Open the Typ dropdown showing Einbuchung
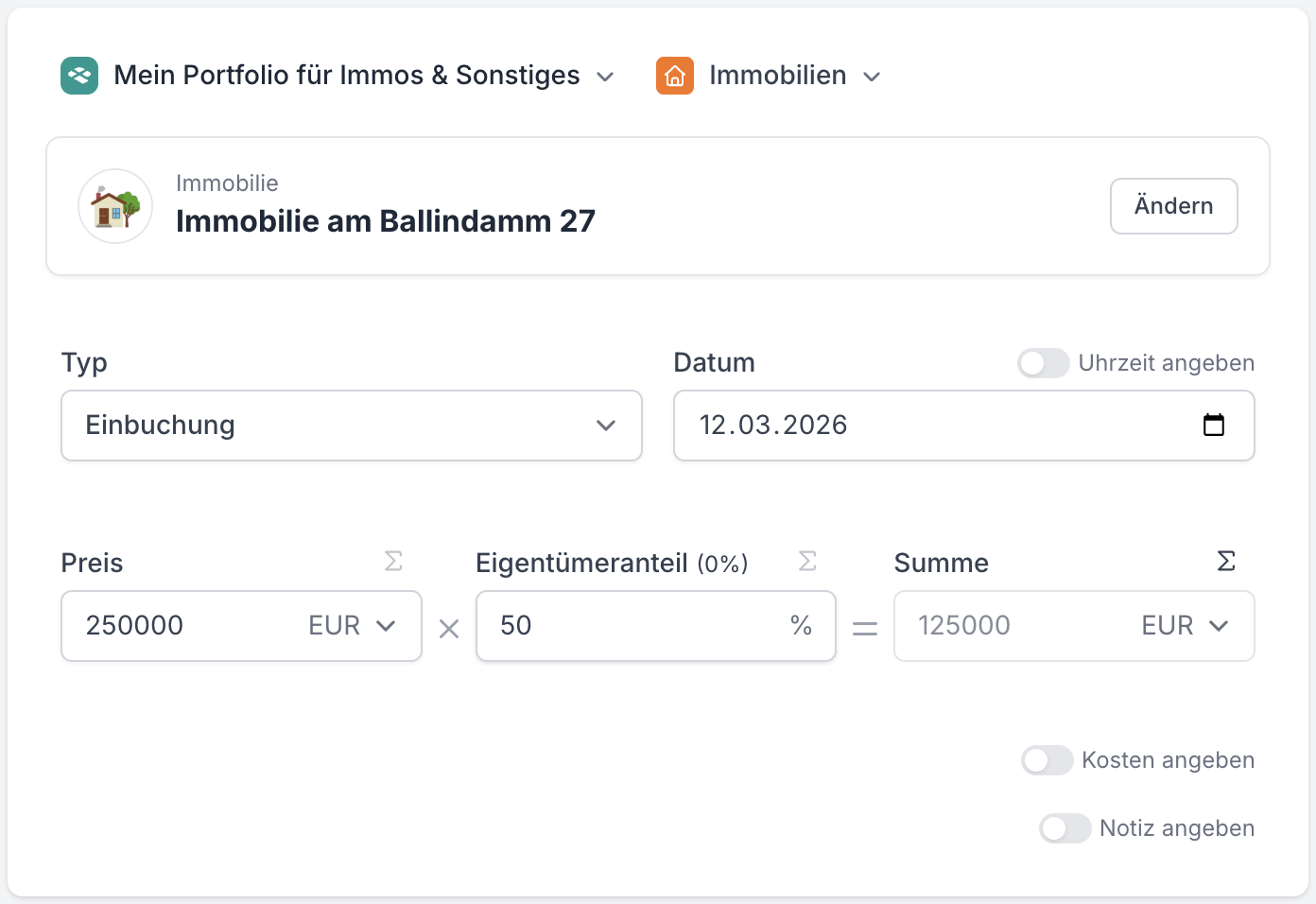 pyautogui.click(x=351, y=426)
